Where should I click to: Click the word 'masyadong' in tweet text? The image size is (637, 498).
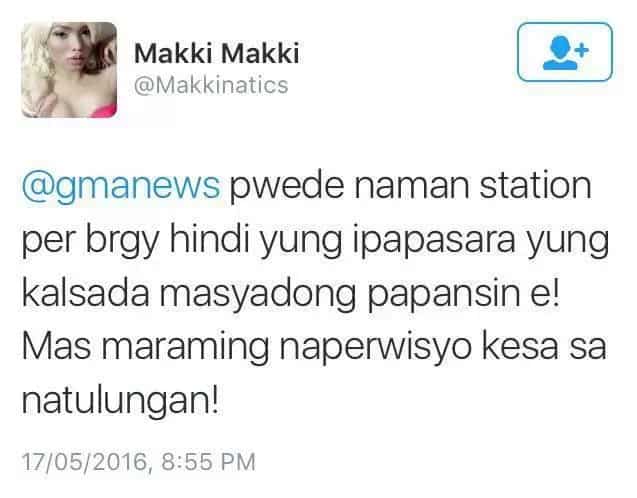pyautogui.click(x=258, y=295)
